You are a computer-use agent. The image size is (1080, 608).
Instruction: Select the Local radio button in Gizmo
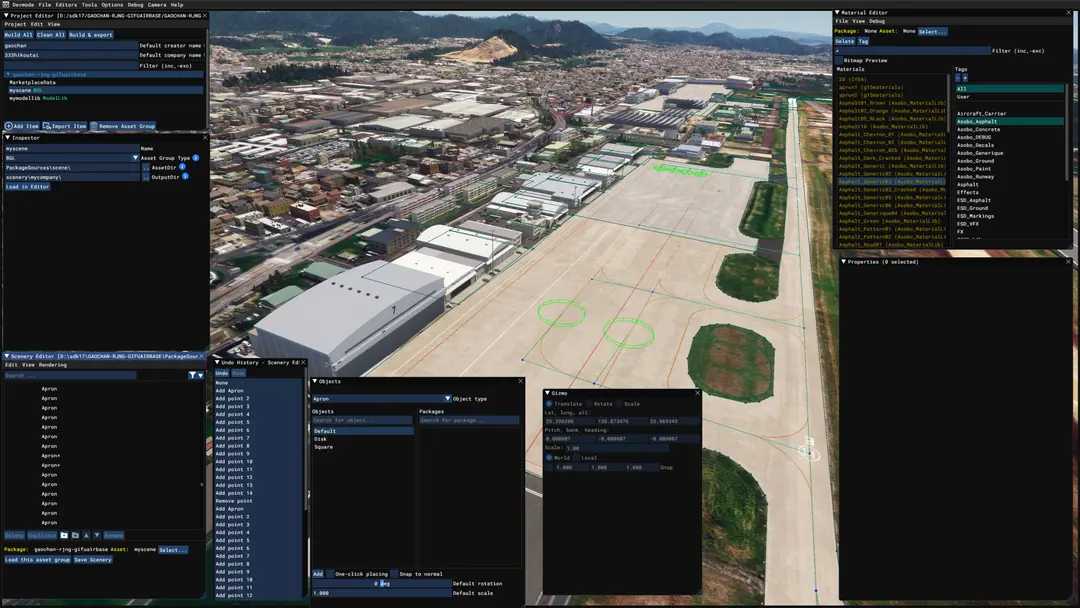click(577, 457)
